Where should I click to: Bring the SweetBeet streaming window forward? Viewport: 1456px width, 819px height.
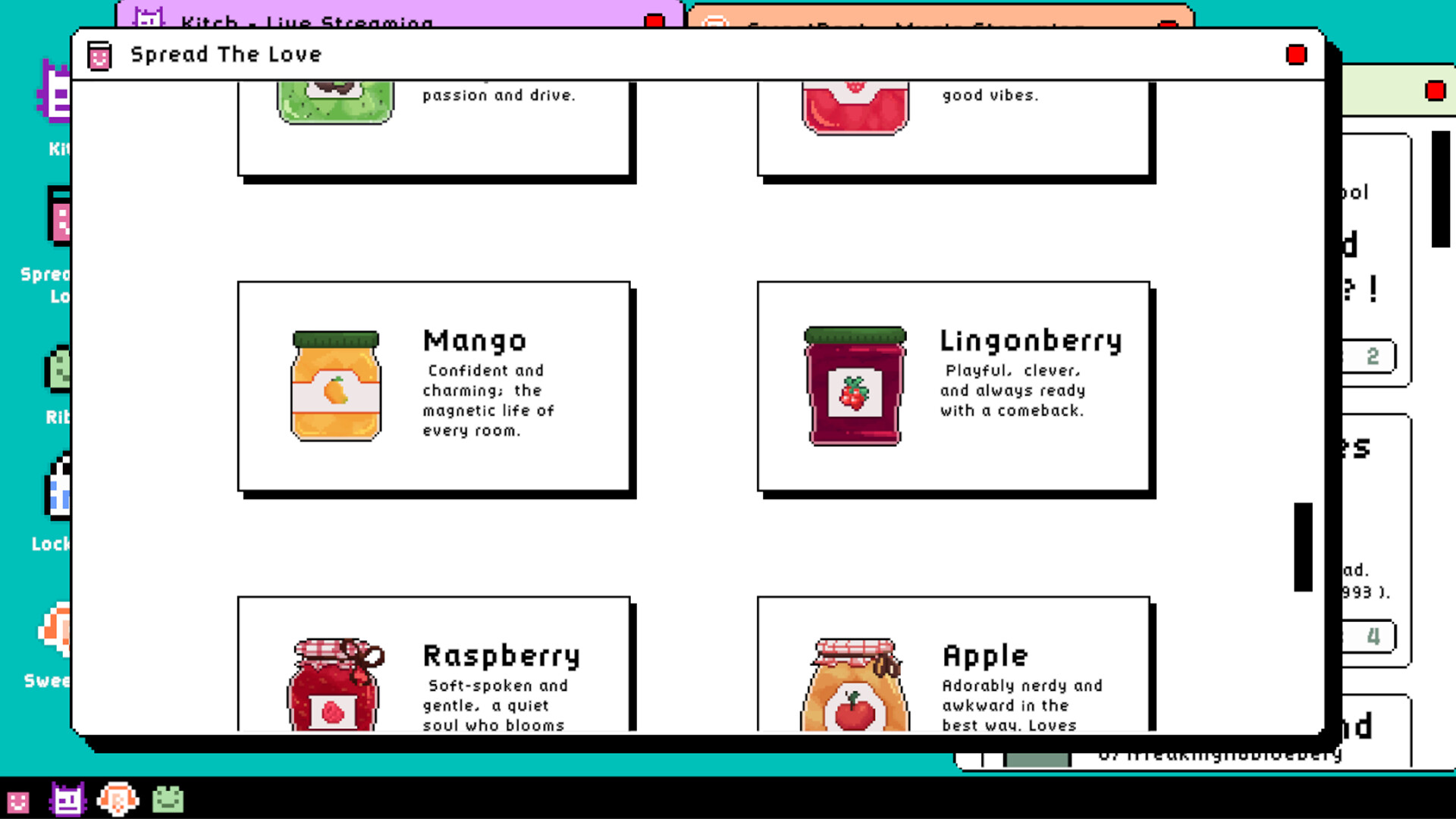(910, 23)
